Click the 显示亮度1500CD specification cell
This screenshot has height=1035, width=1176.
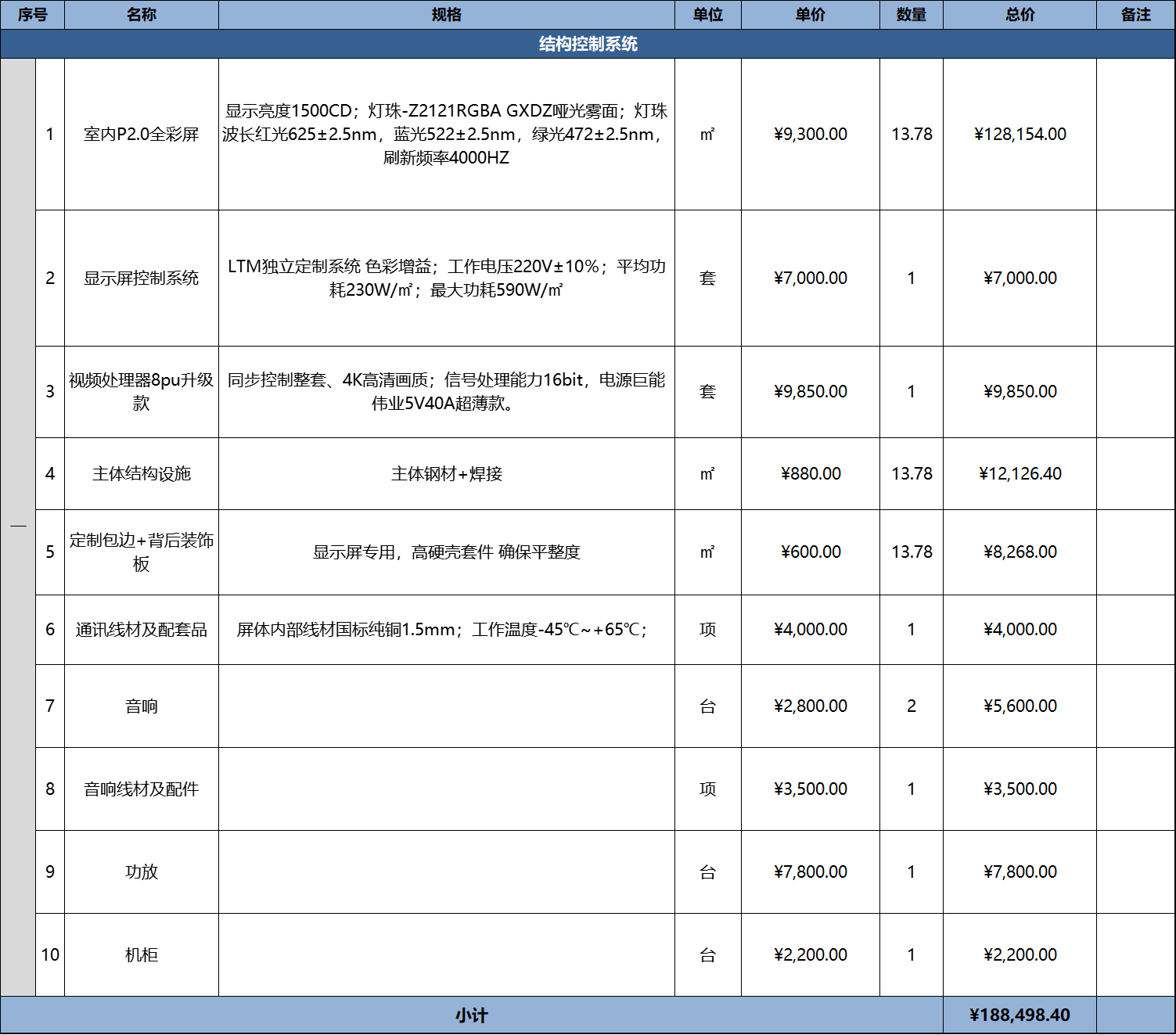447,135
